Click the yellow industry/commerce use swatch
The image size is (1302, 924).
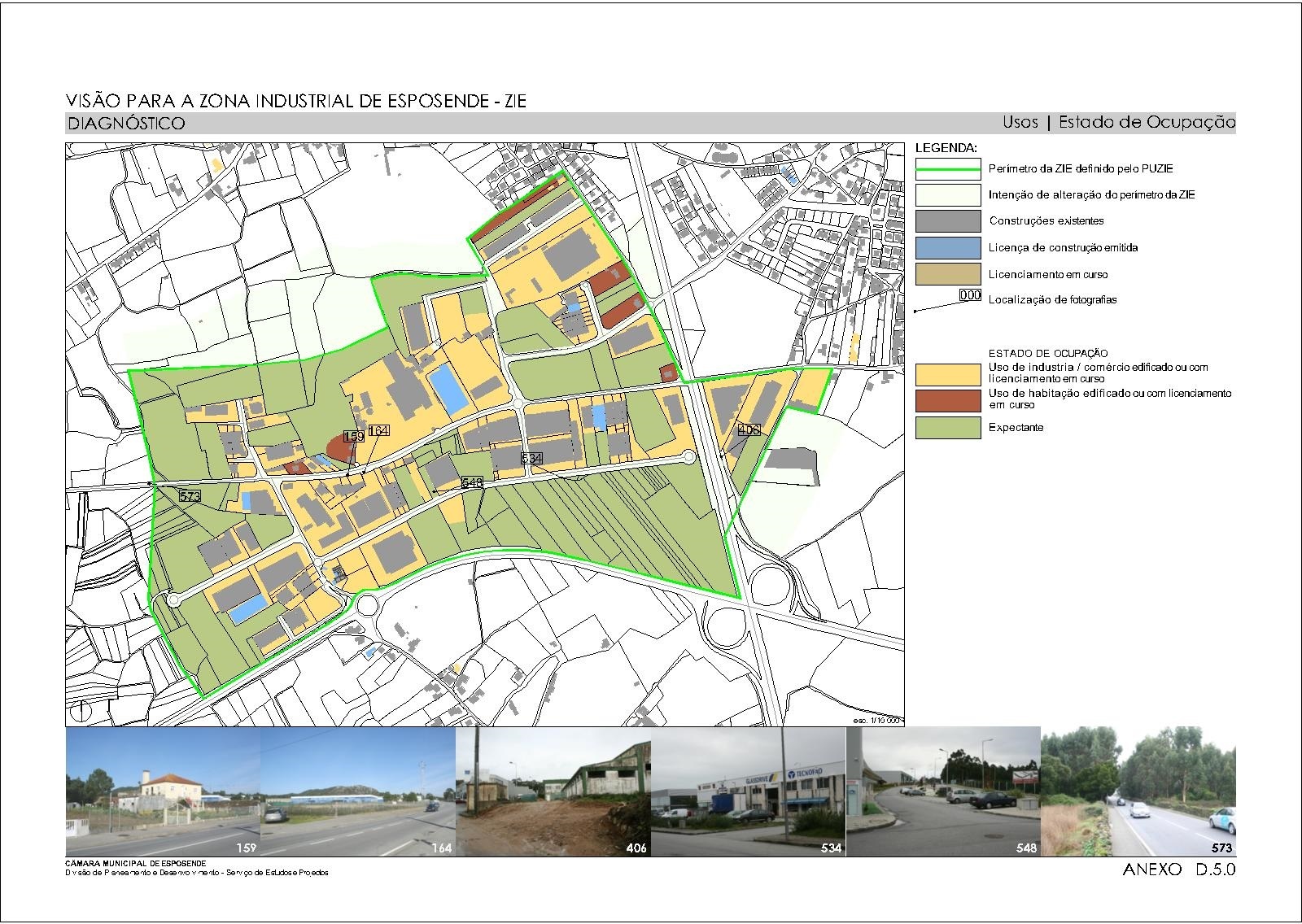947,373
